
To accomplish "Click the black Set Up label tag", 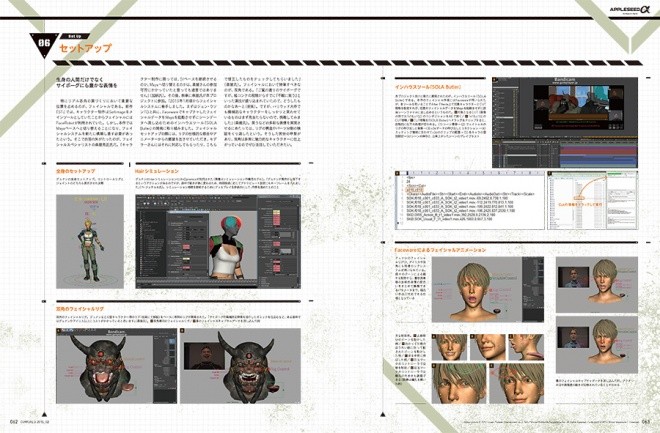I will [75, 36].
